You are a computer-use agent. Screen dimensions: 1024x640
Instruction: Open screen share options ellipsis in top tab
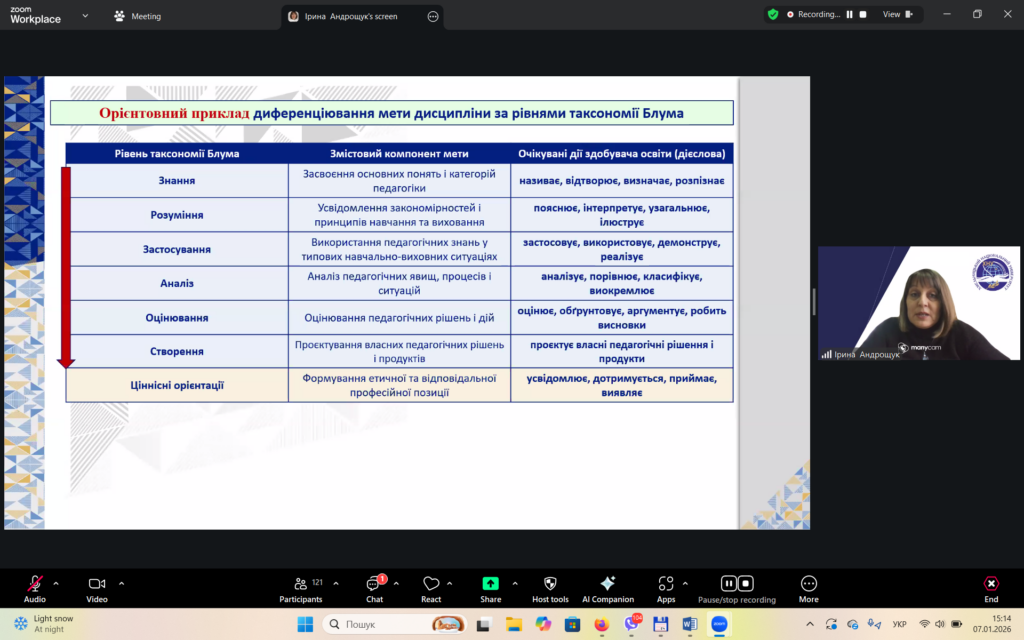[432, 16]
